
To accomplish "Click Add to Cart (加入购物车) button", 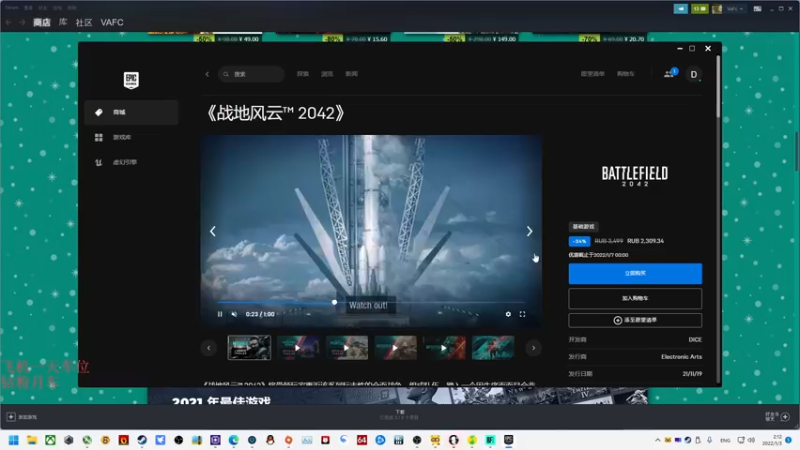I will tap(635, 298).
